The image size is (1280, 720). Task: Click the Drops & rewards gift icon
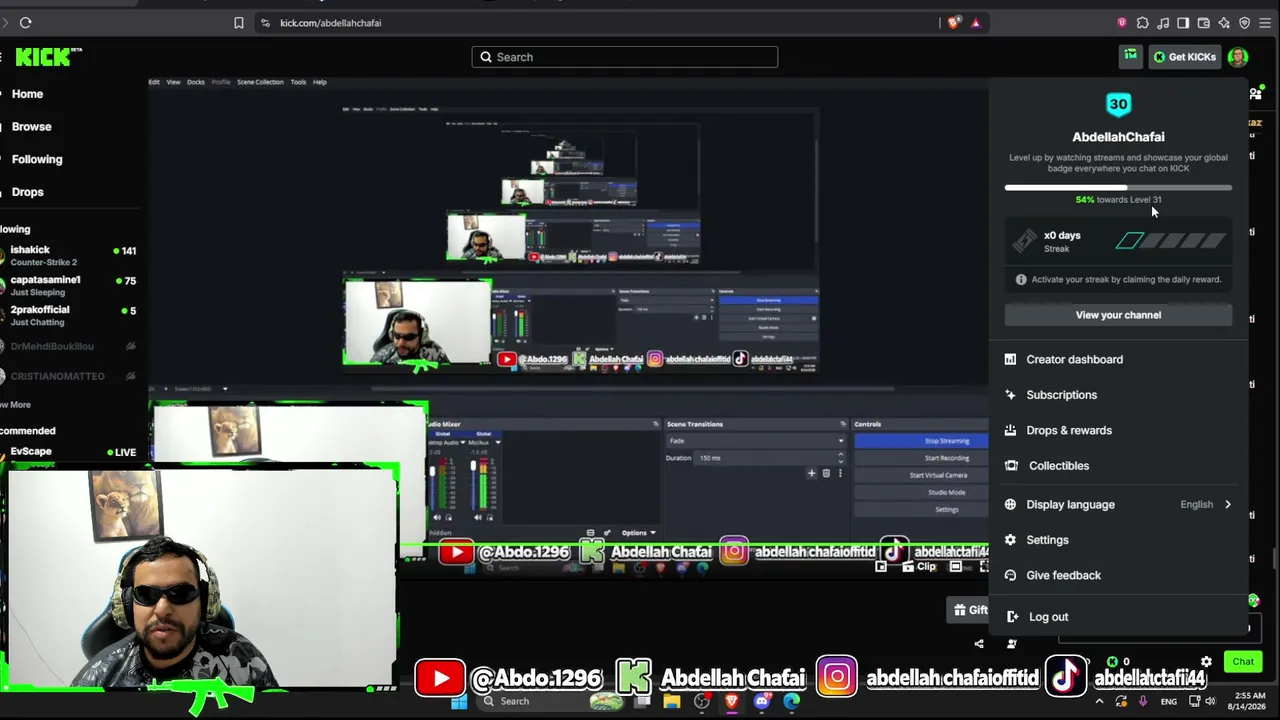coord(1010,430)
